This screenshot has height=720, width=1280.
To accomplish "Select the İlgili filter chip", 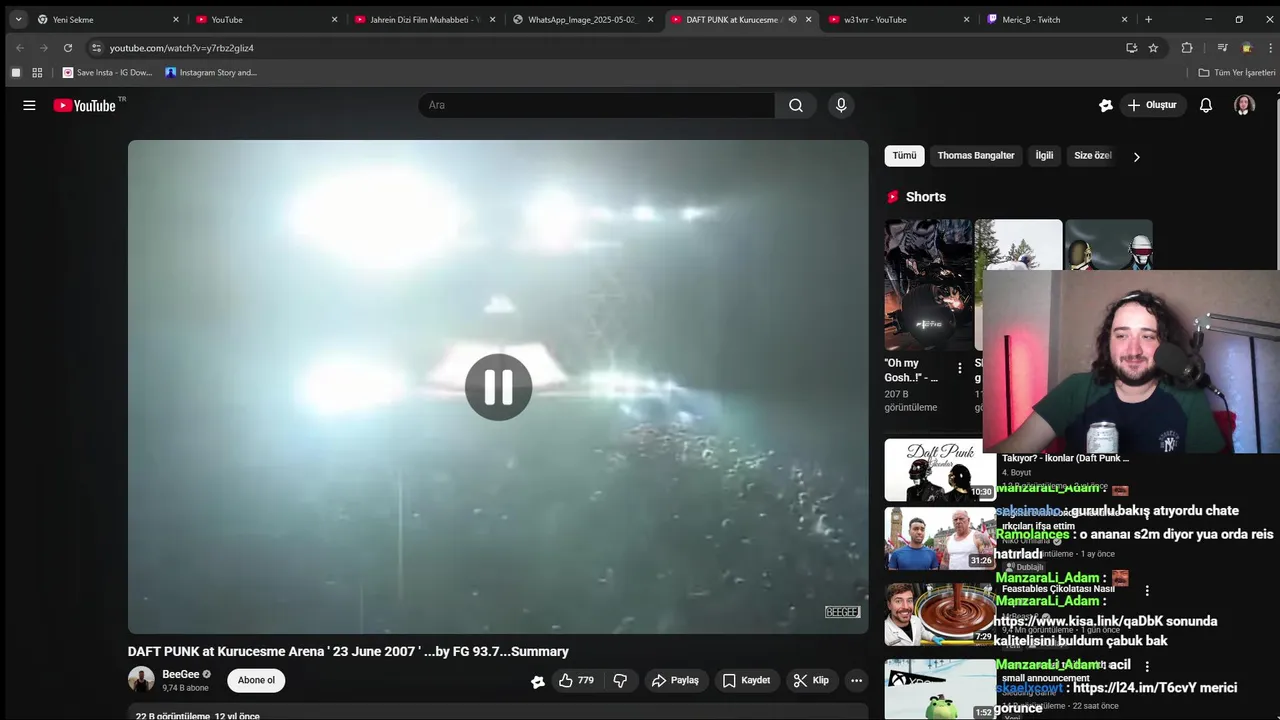I will (x=1044, y=156).
